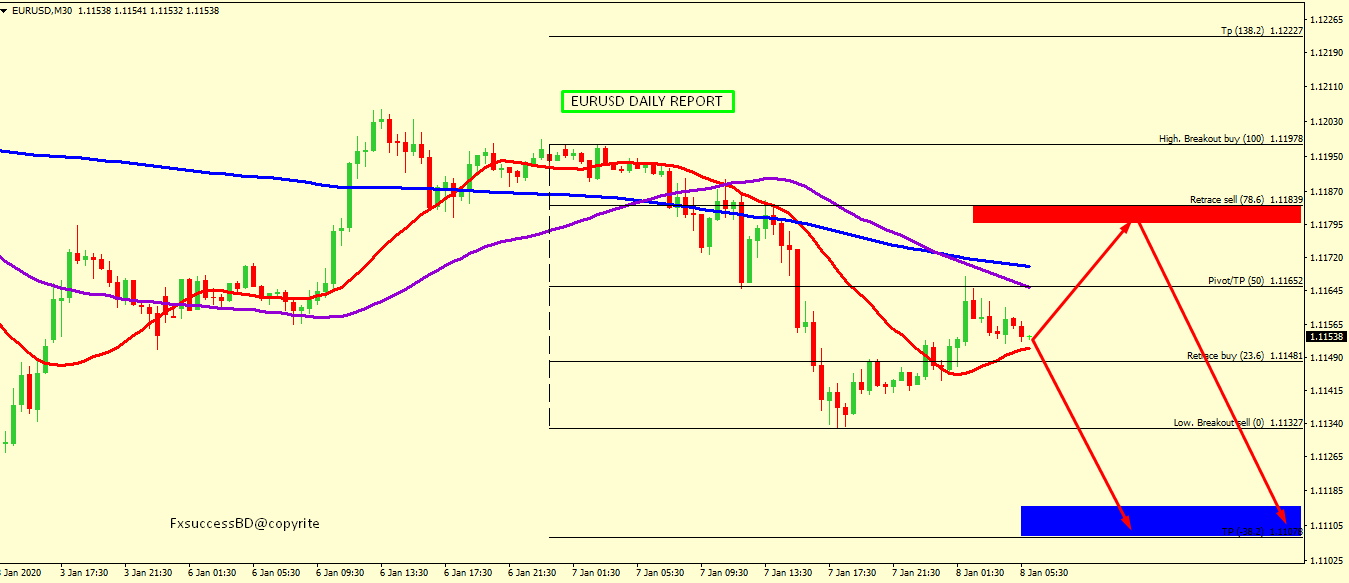Select the red retrace sell zone rectangle
Image resolution: width=1349 pixels, height=583 pixels.
coord(1136,214)
